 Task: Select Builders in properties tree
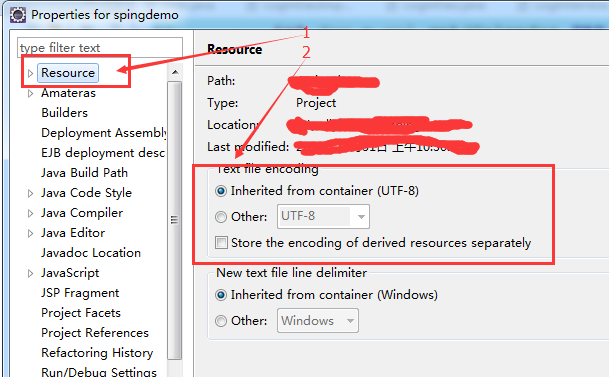[x=64, y=113]
